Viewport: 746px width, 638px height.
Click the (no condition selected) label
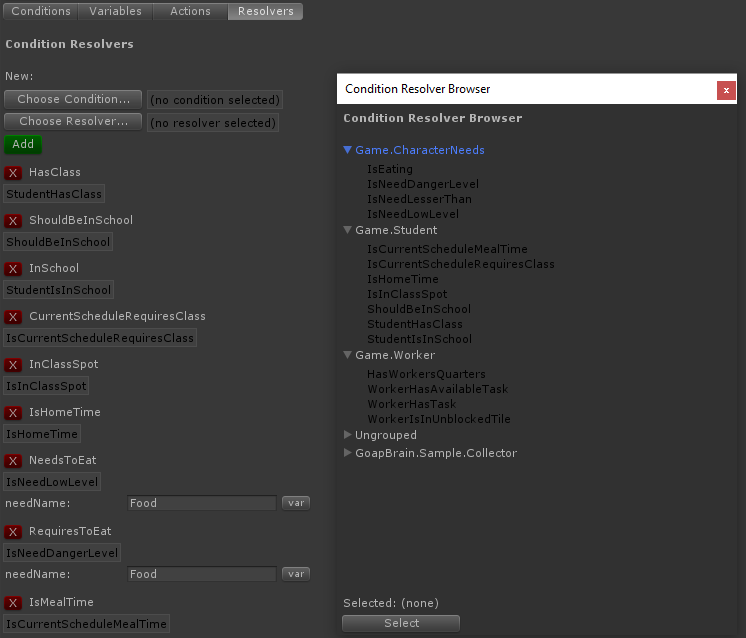point(215,100)
